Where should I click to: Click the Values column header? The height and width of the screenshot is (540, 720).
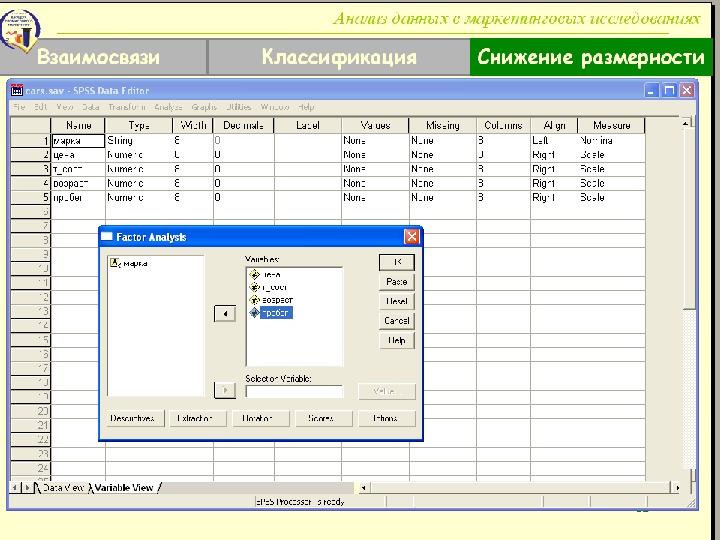pos(375,125)
